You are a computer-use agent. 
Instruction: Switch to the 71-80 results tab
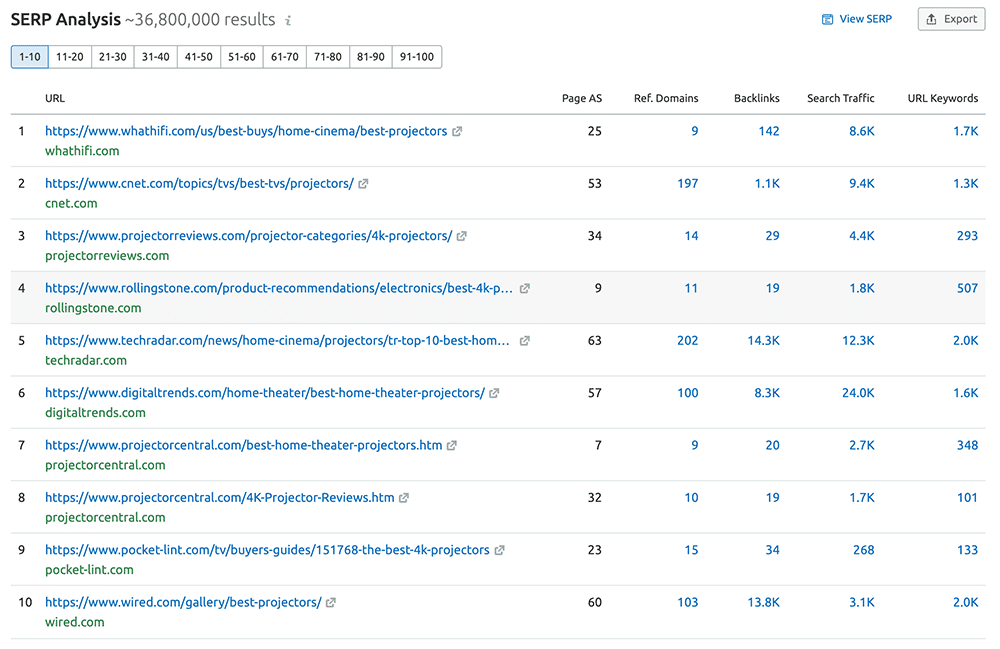pyautogui.click(x=328, y=57)
